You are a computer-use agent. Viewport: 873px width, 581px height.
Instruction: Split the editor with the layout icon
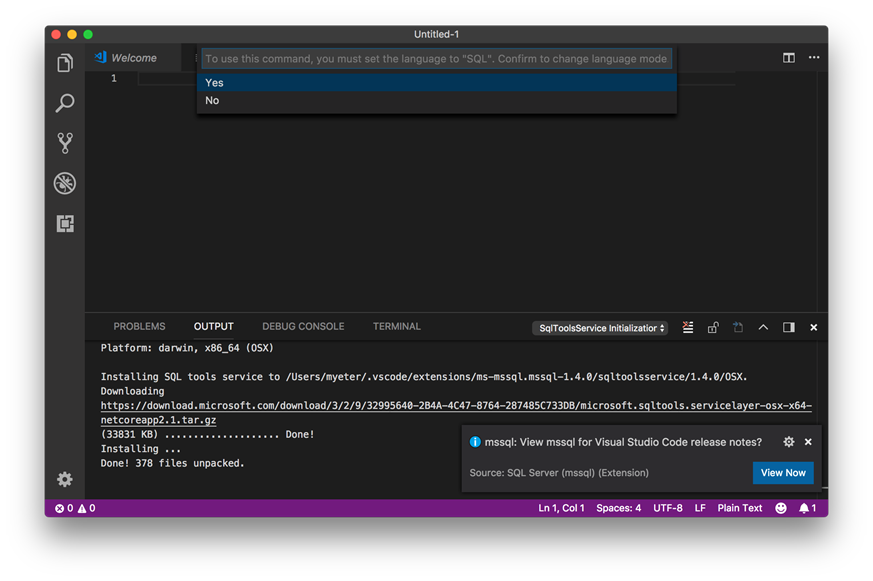pyautogui.click(x=789, y=57)
